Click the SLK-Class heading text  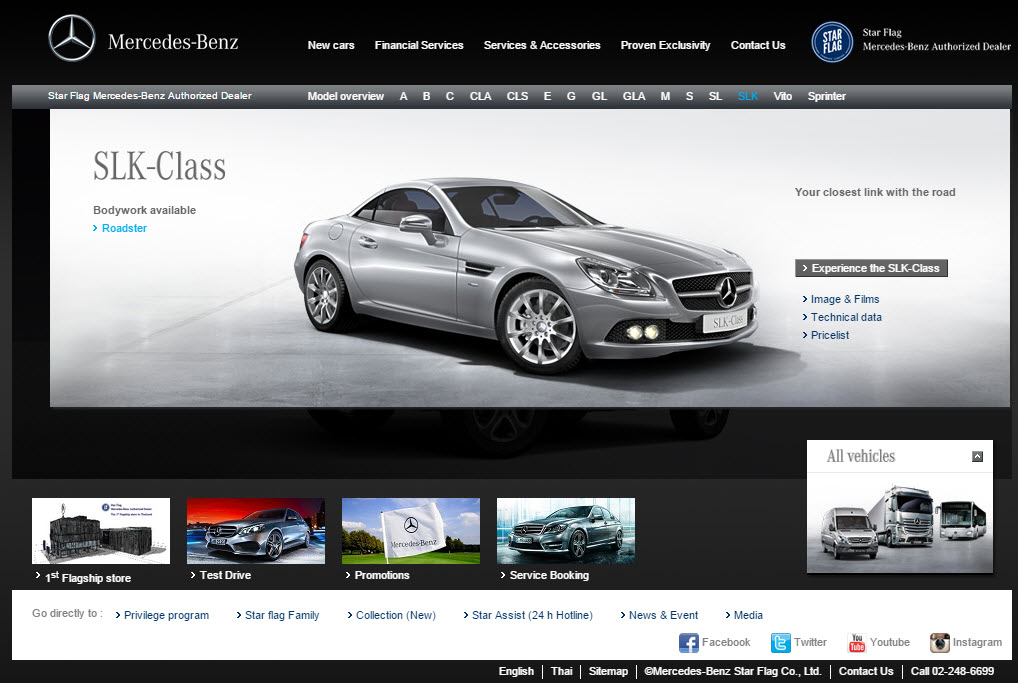(x=159, y=166)
